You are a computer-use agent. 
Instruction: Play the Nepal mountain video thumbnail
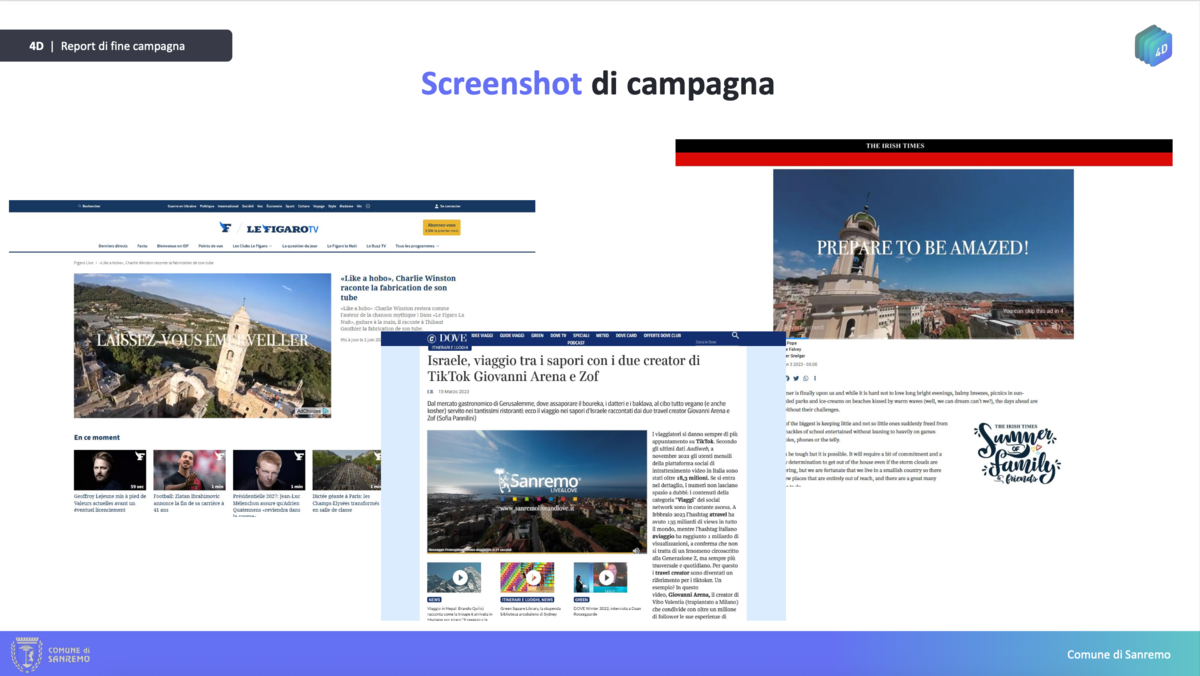coord(459,577)
